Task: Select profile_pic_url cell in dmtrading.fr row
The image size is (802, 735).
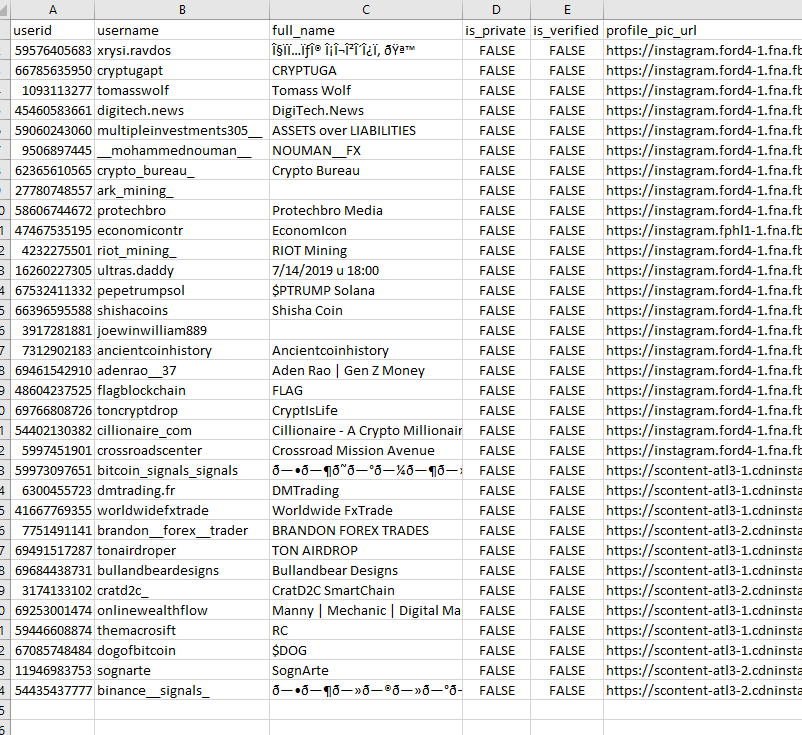Action: 703,490
